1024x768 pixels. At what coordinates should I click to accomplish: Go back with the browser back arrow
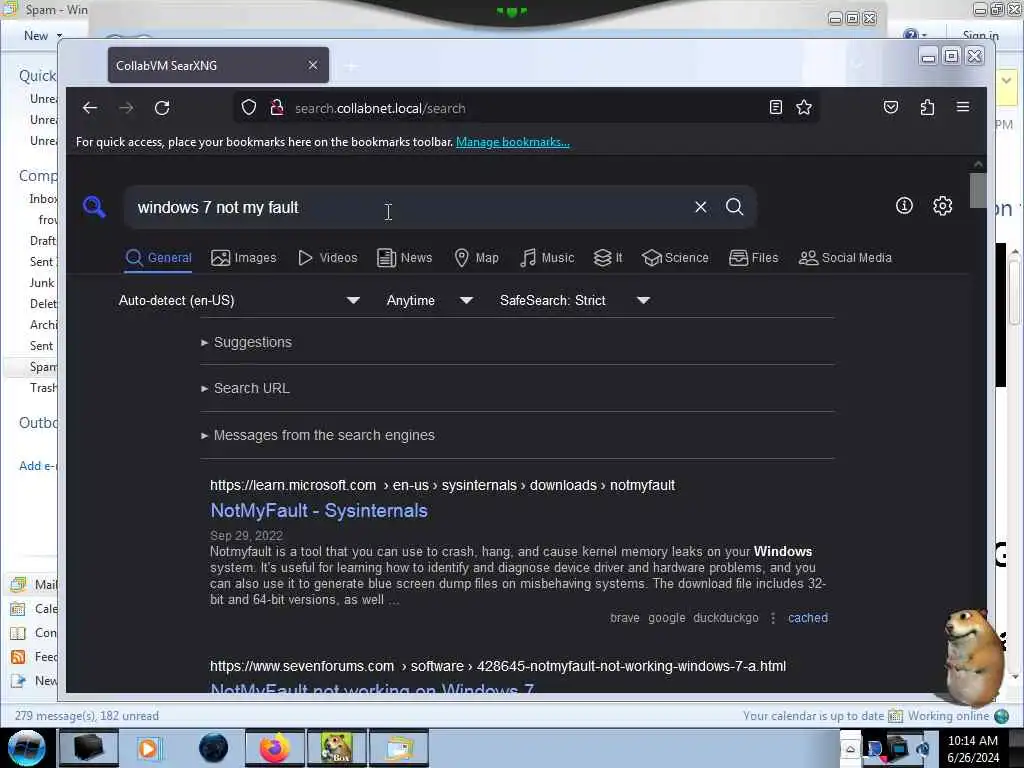[90, 108]
